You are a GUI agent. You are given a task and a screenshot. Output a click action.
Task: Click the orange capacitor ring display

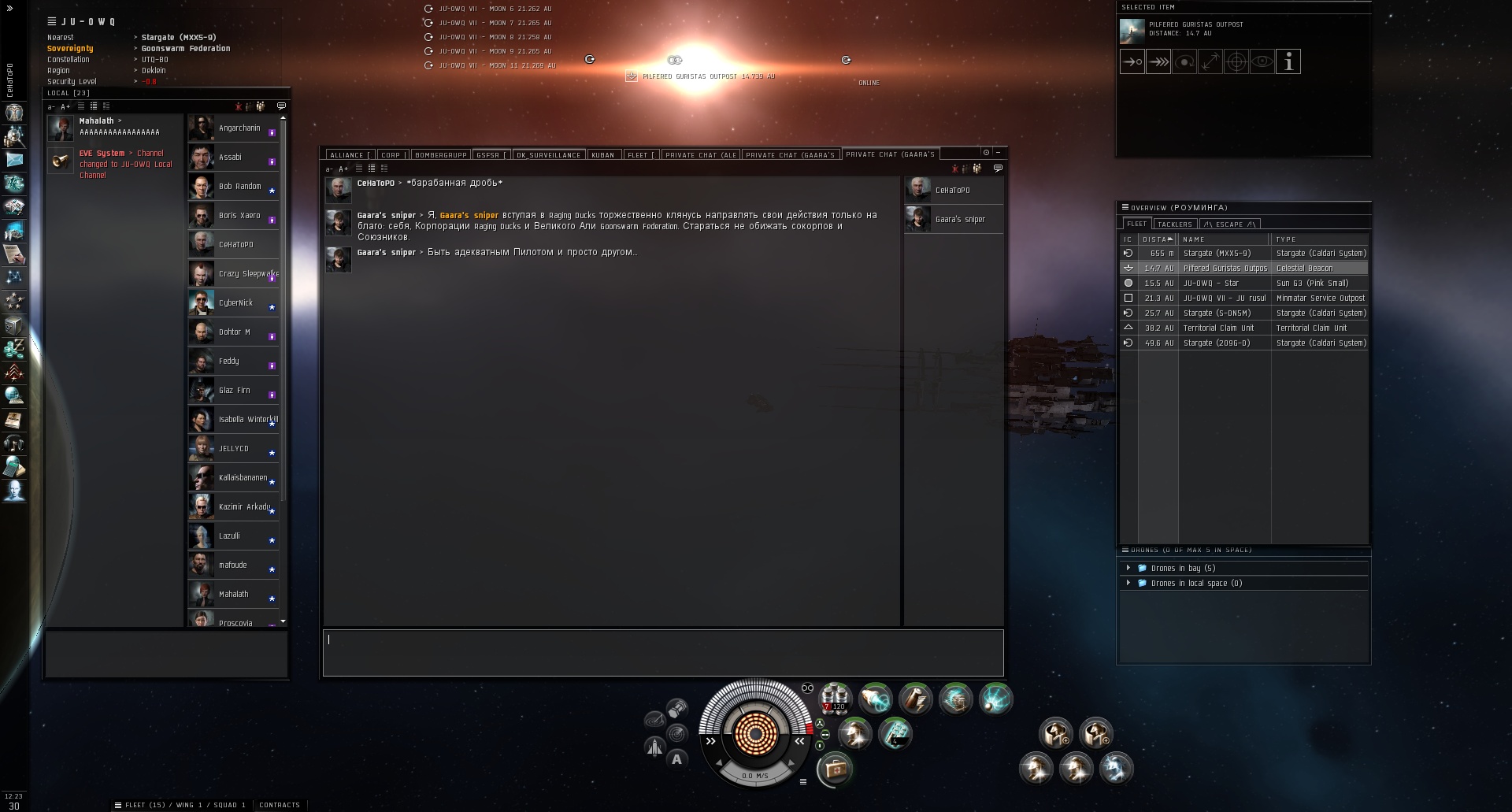[755, 733]
